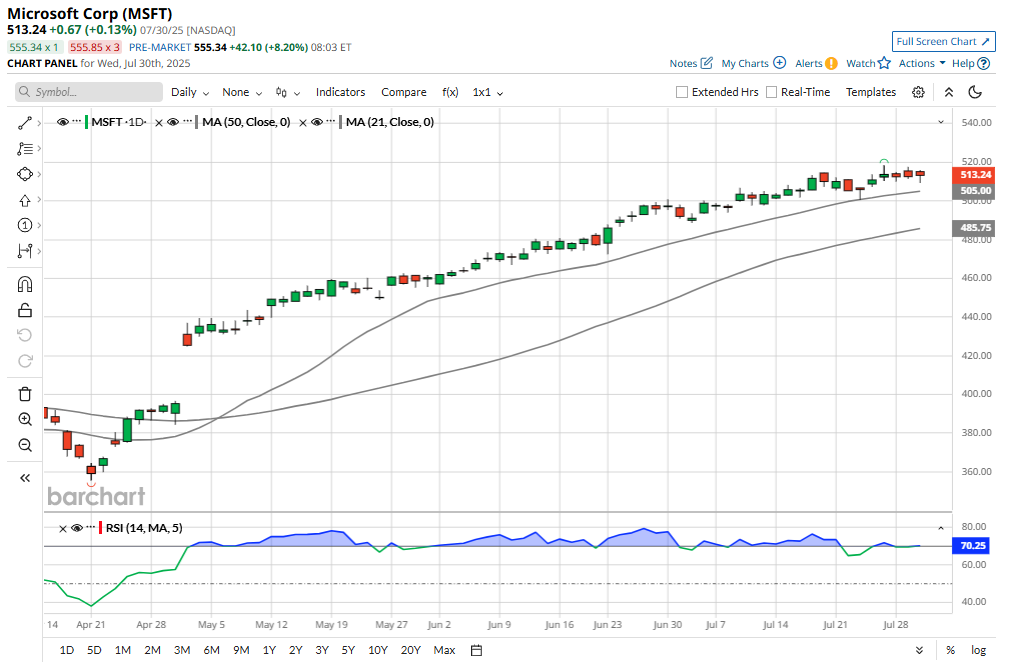
Task: Switch to dark mode with moon icon
Action: click(x=975, y=92)
